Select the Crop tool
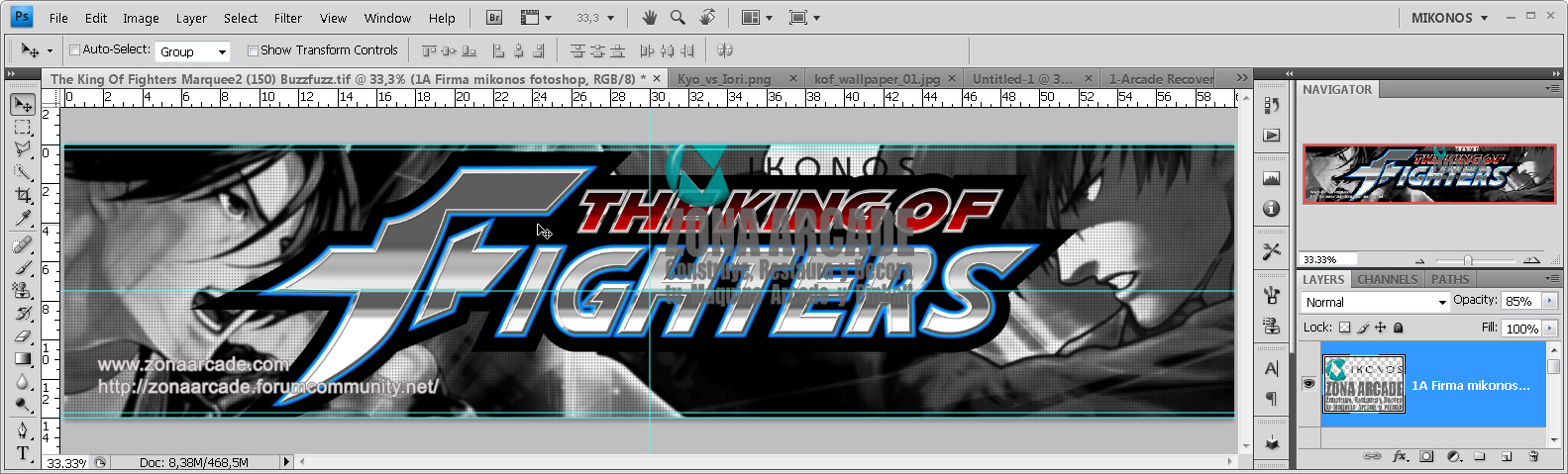The width and height of the screenshot is (1568, 474). [23, 195]
